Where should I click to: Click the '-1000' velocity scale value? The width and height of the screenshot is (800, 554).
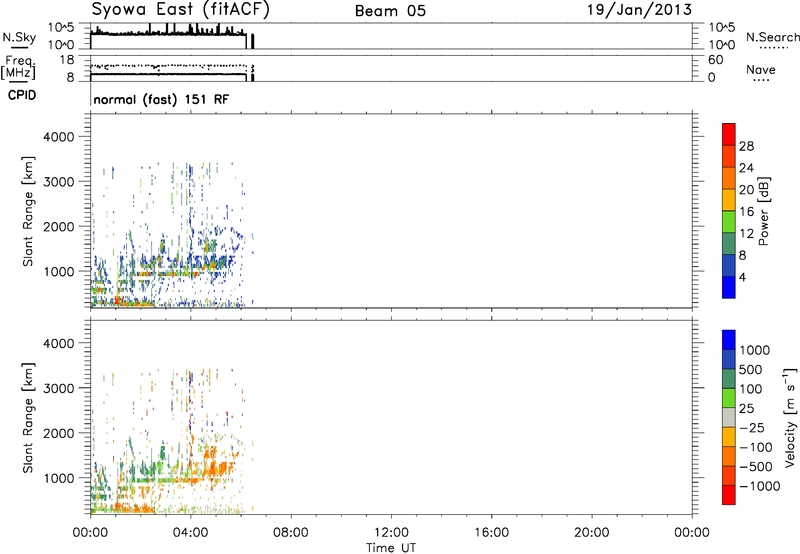[x=759, y=486]
